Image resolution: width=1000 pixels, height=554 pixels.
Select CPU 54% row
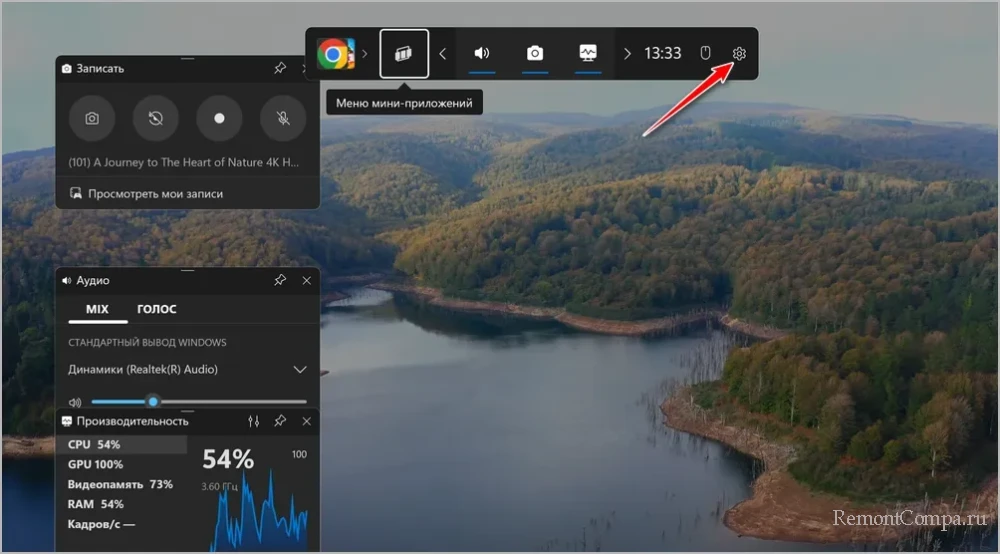pyautogui.click(x=121, y=444)
